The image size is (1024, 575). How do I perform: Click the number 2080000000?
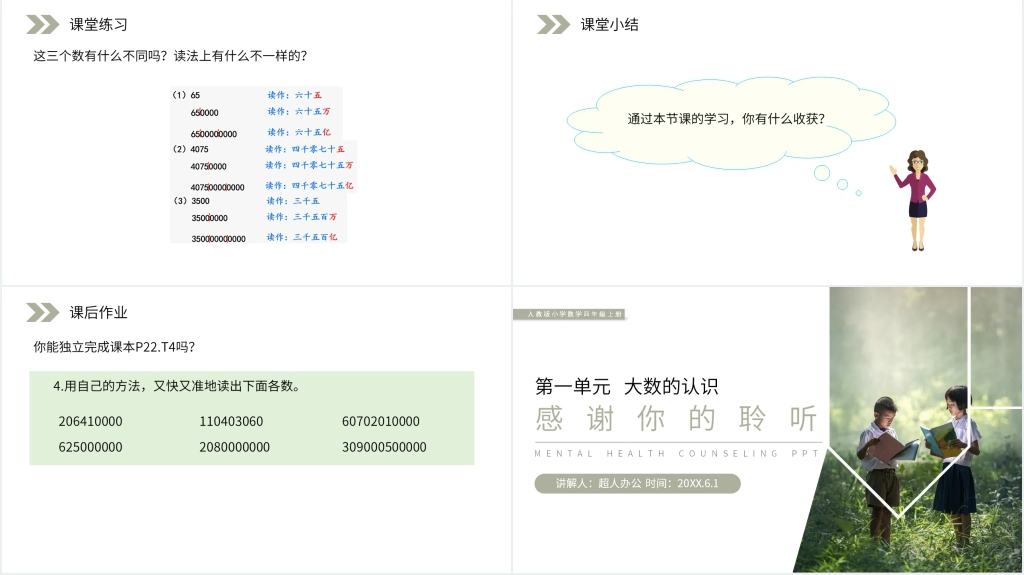point(234,447)
